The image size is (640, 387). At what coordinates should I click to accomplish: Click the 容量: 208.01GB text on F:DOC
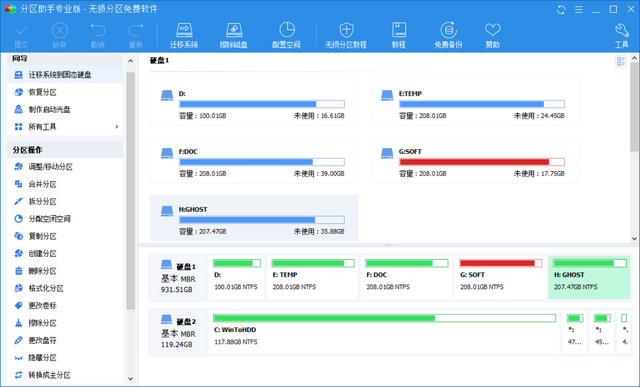(202, 173)
